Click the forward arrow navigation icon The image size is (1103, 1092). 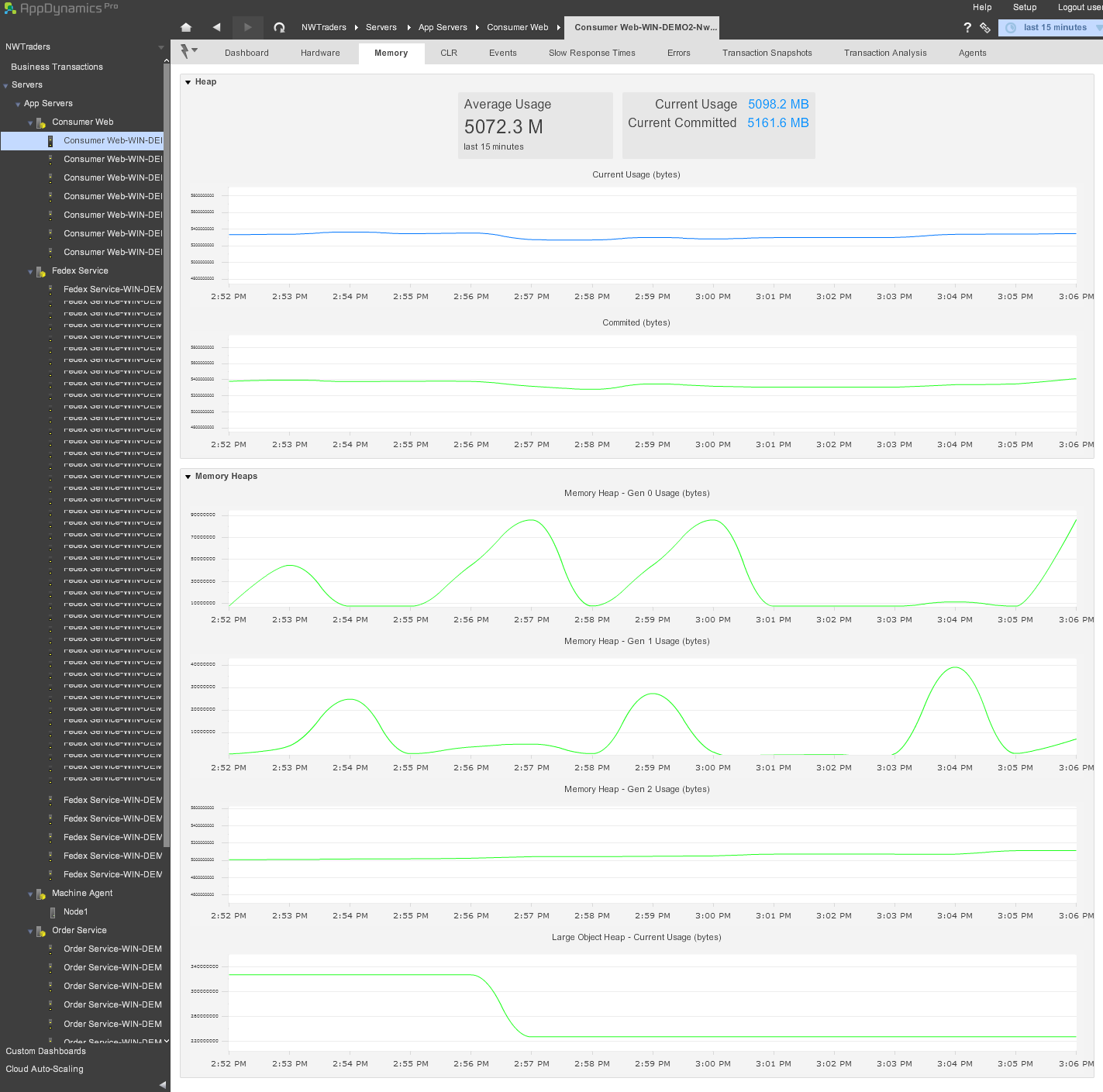tap(247, 27)
